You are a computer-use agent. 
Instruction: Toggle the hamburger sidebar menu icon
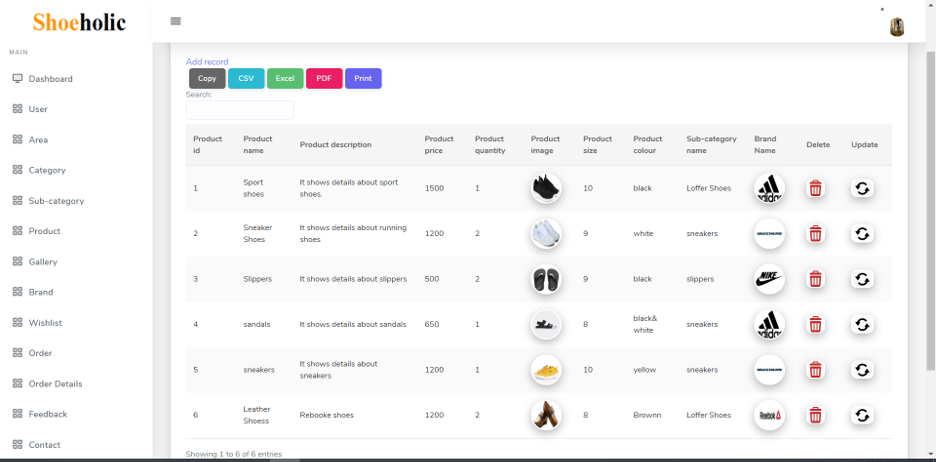click(x=176, y=21)
